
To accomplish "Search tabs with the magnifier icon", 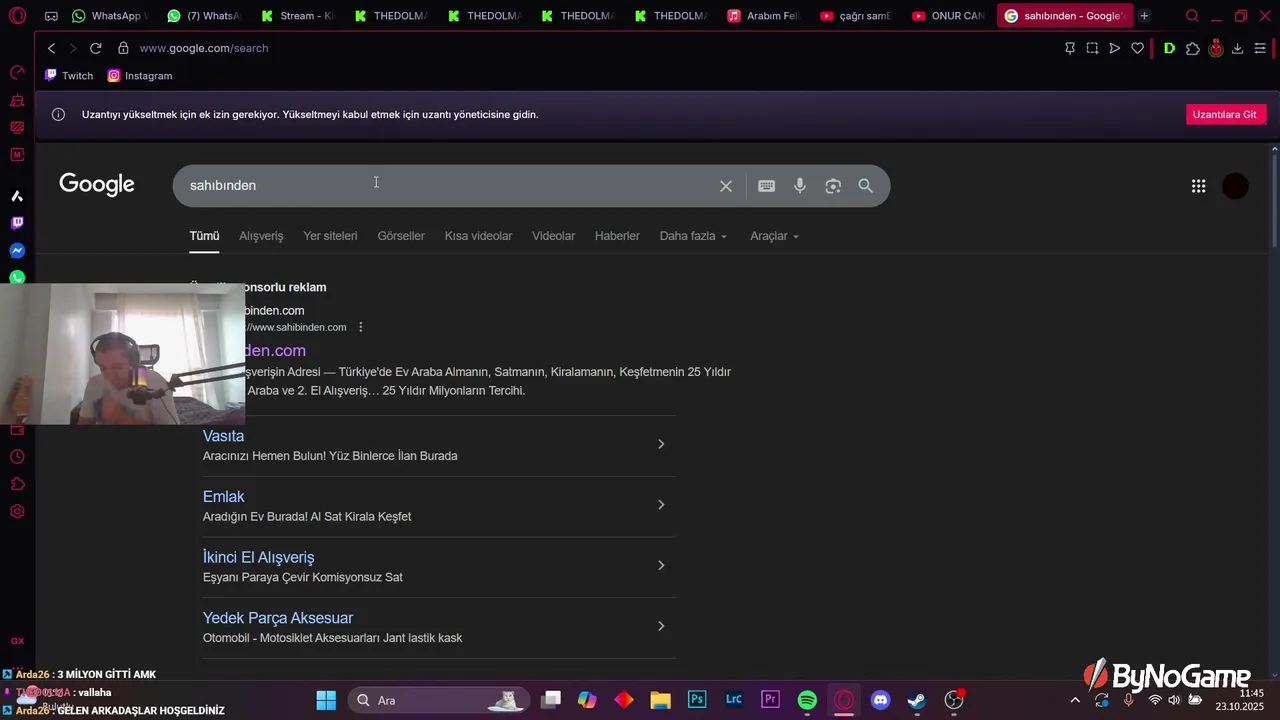I will tap(1192, 16).
